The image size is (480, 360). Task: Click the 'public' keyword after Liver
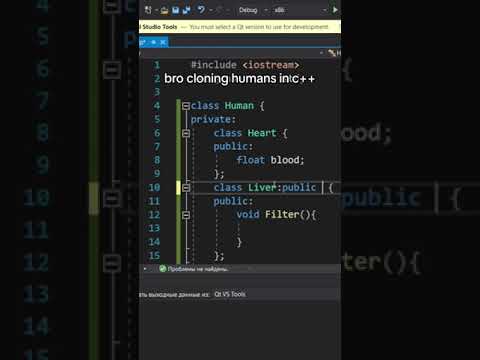(x=299, y=187)
